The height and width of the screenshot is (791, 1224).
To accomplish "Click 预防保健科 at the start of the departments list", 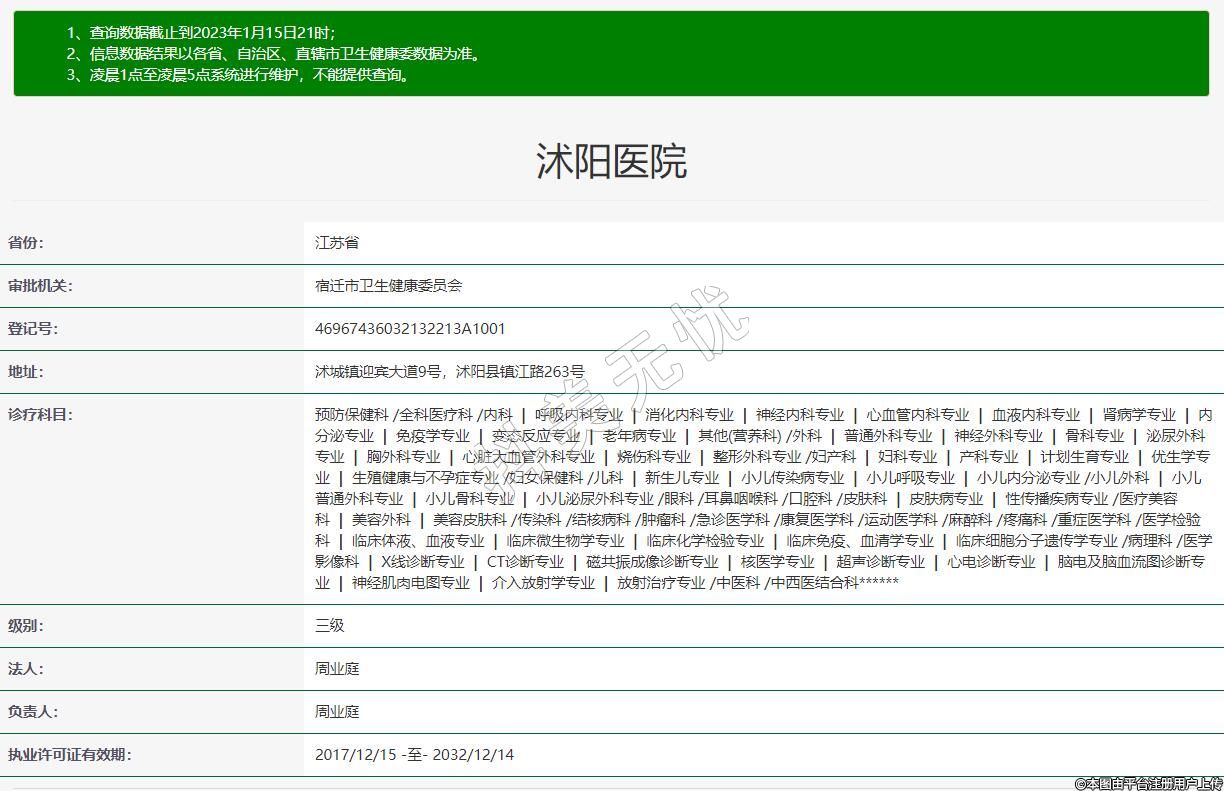I will pyautogui.click(x=351, y=415).
